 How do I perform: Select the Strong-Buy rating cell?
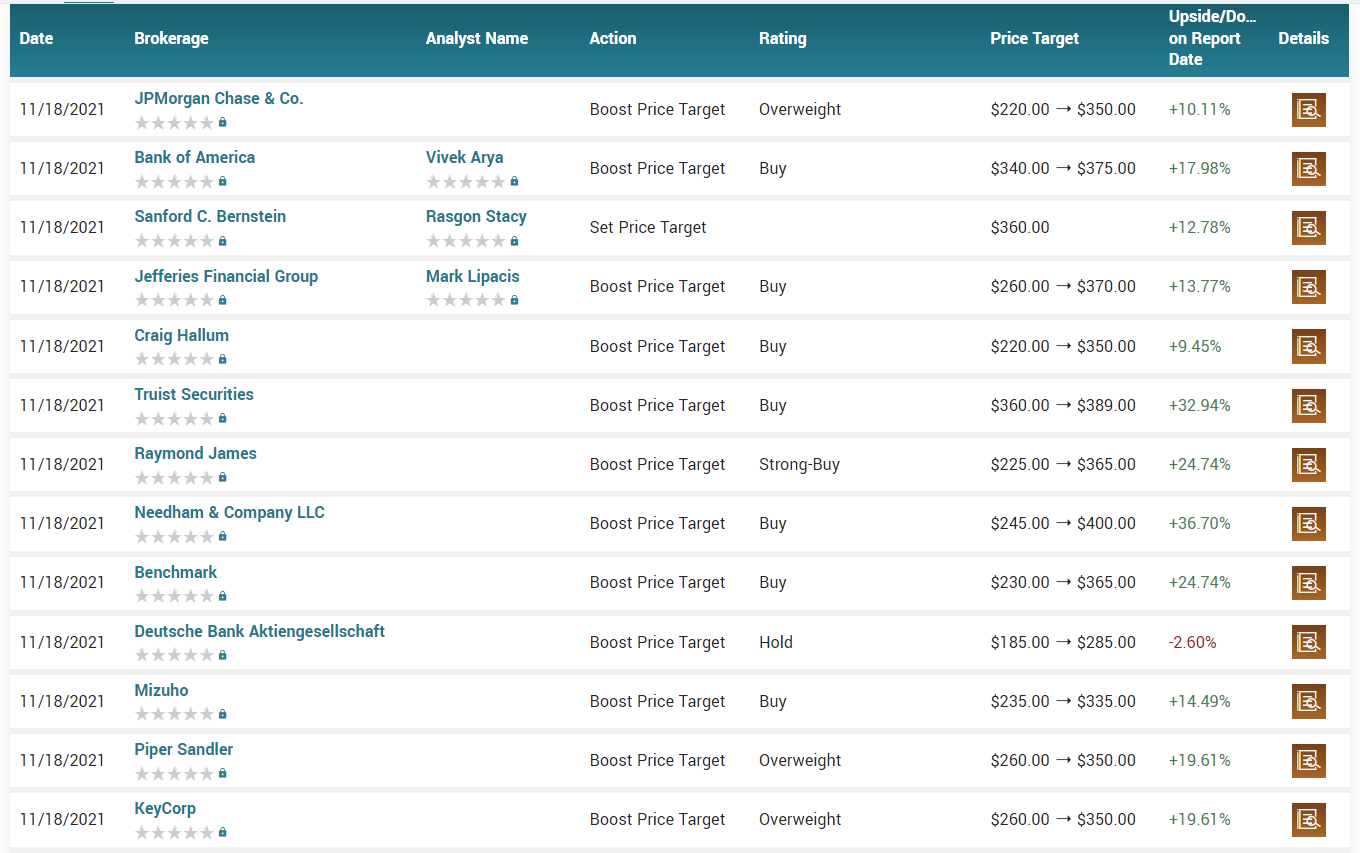(x=799, y=464)
